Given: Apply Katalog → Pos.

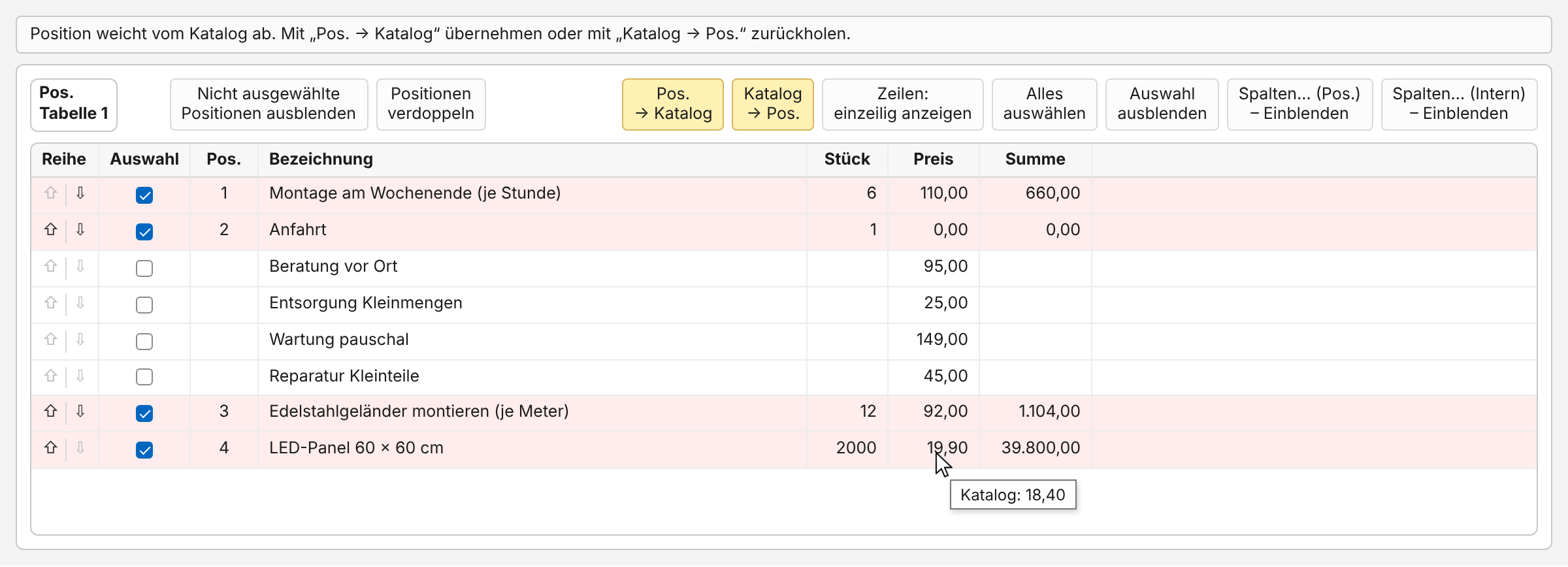Looking at the screenshot, I should coord(773,105).
